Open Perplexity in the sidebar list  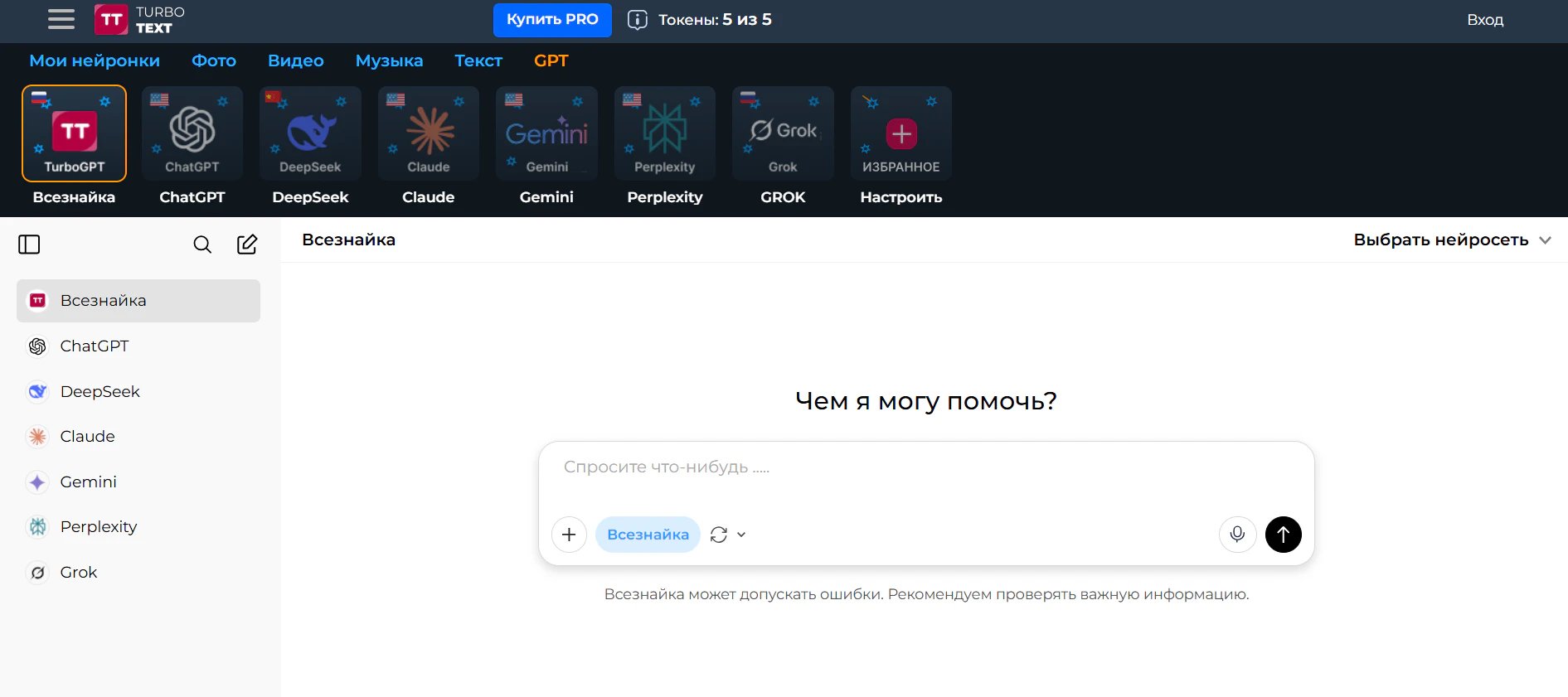[x=138, y=527]
